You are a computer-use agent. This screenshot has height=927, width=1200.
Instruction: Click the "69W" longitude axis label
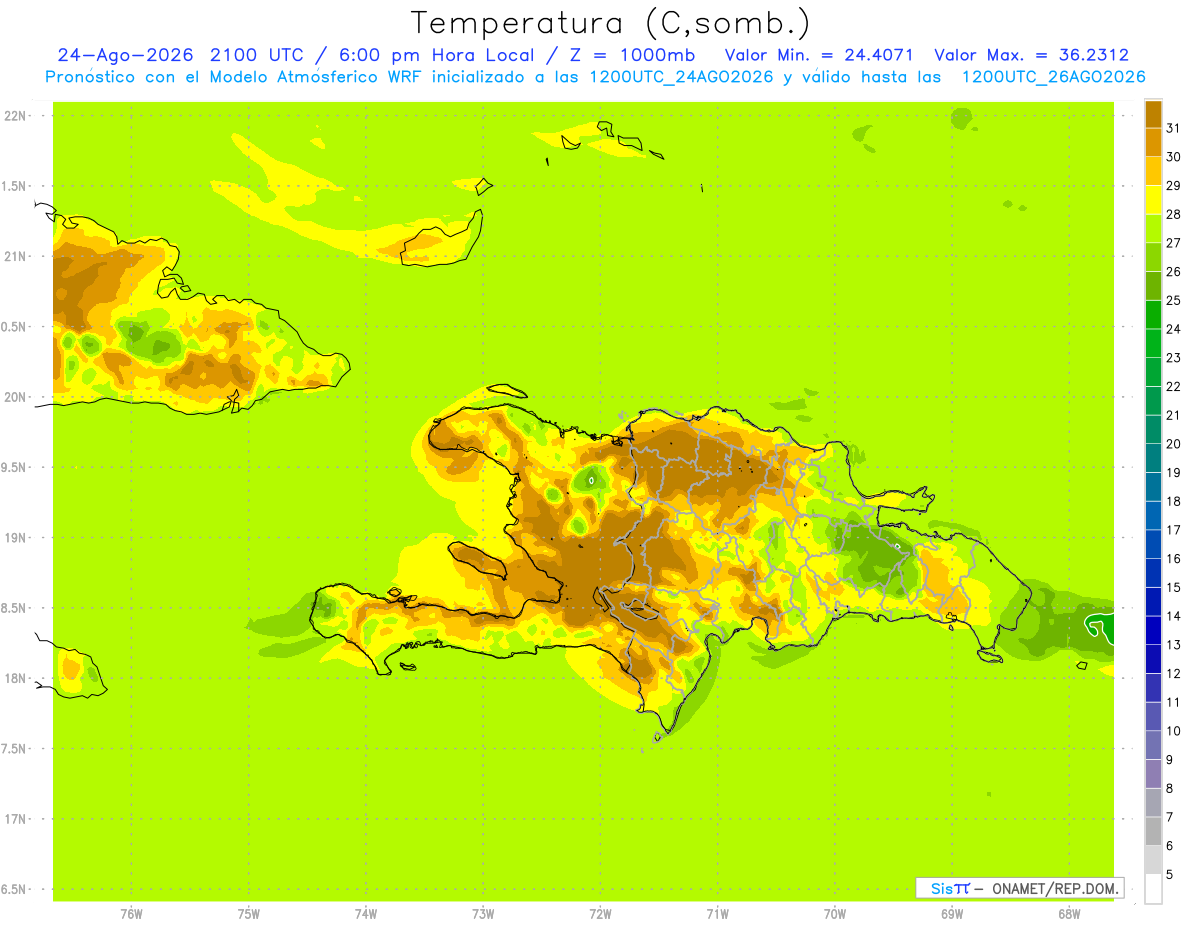click(x=952, y=914)
